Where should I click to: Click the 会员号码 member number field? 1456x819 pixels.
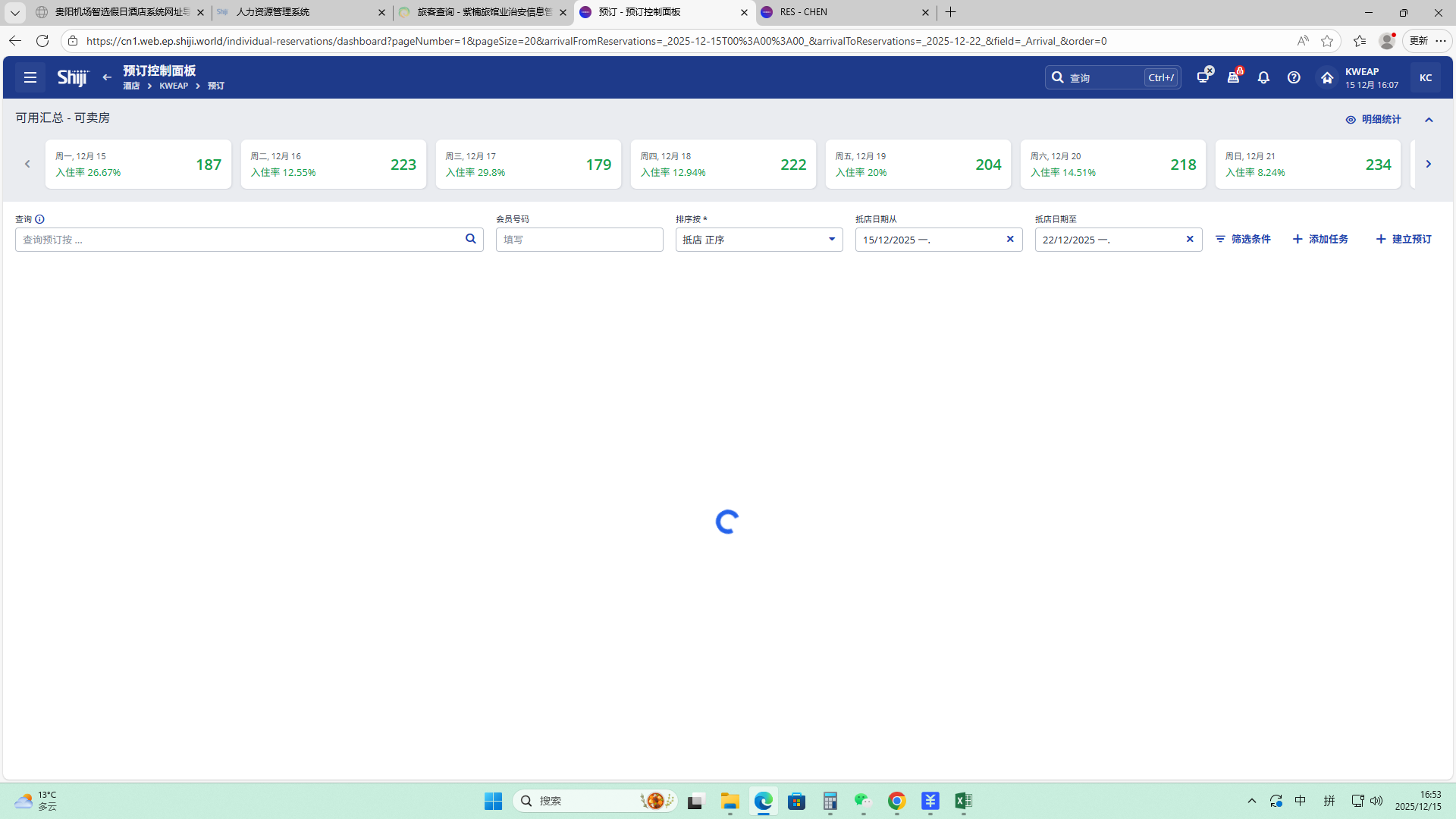pos(579,240)
